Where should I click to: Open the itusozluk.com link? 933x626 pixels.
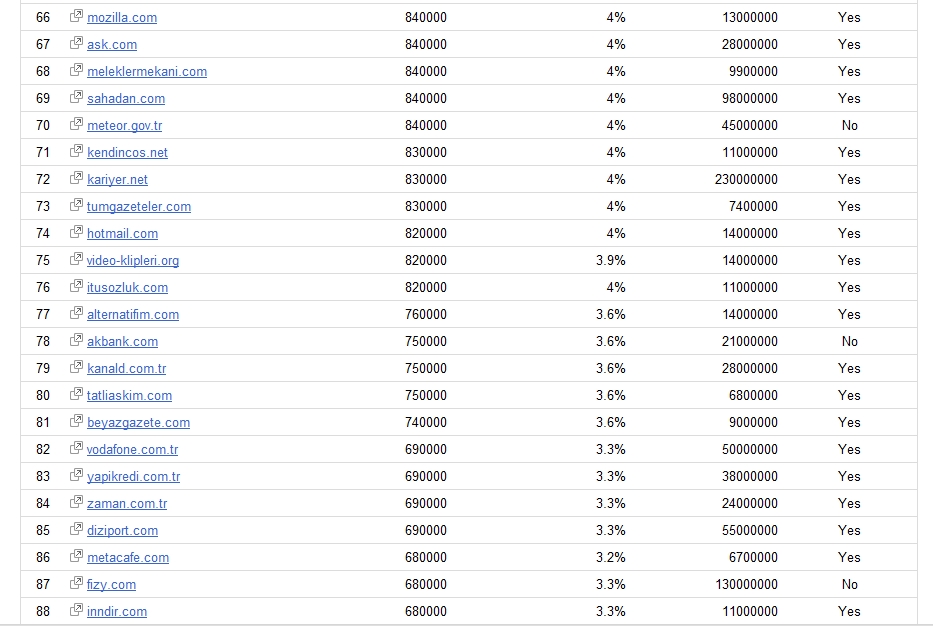[127, 288]
